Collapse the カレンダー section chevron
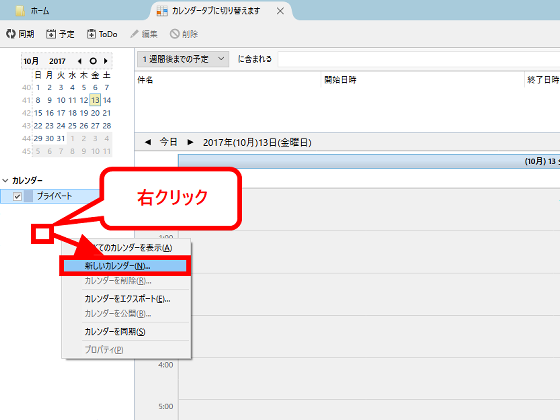560x420 pixels. click(x=5, y=180)
